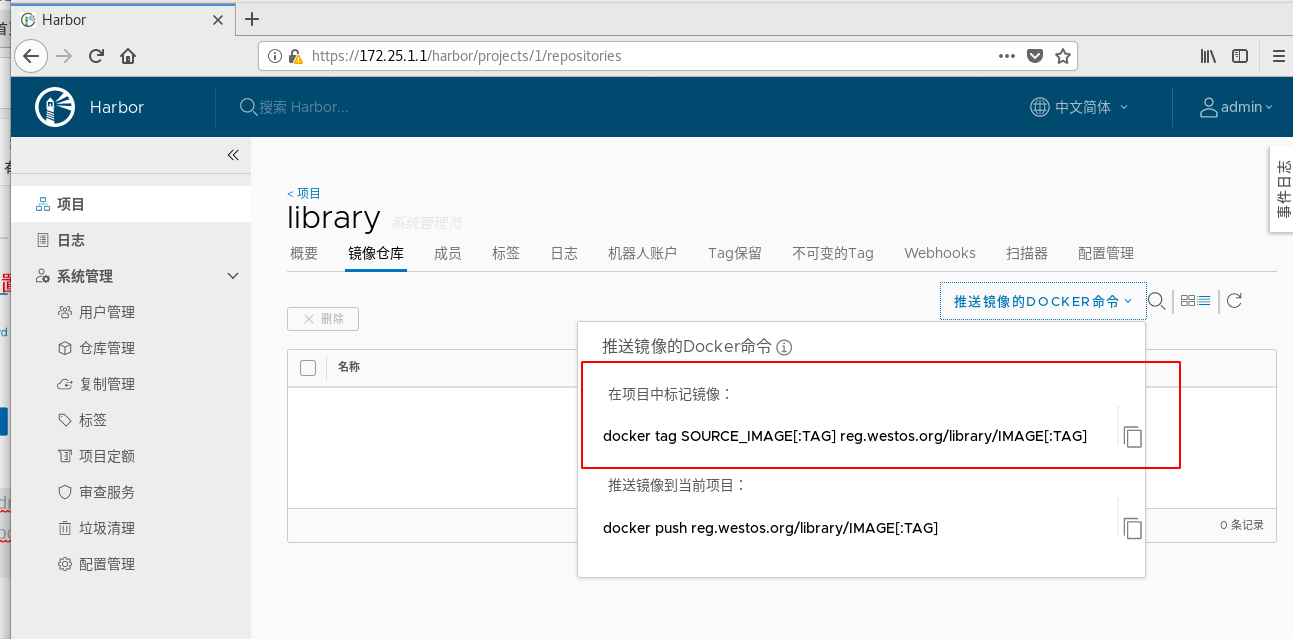Screen dimensions: 1293x639
Task: Select the 镜像仓库 tab
Action: (376, 253)
